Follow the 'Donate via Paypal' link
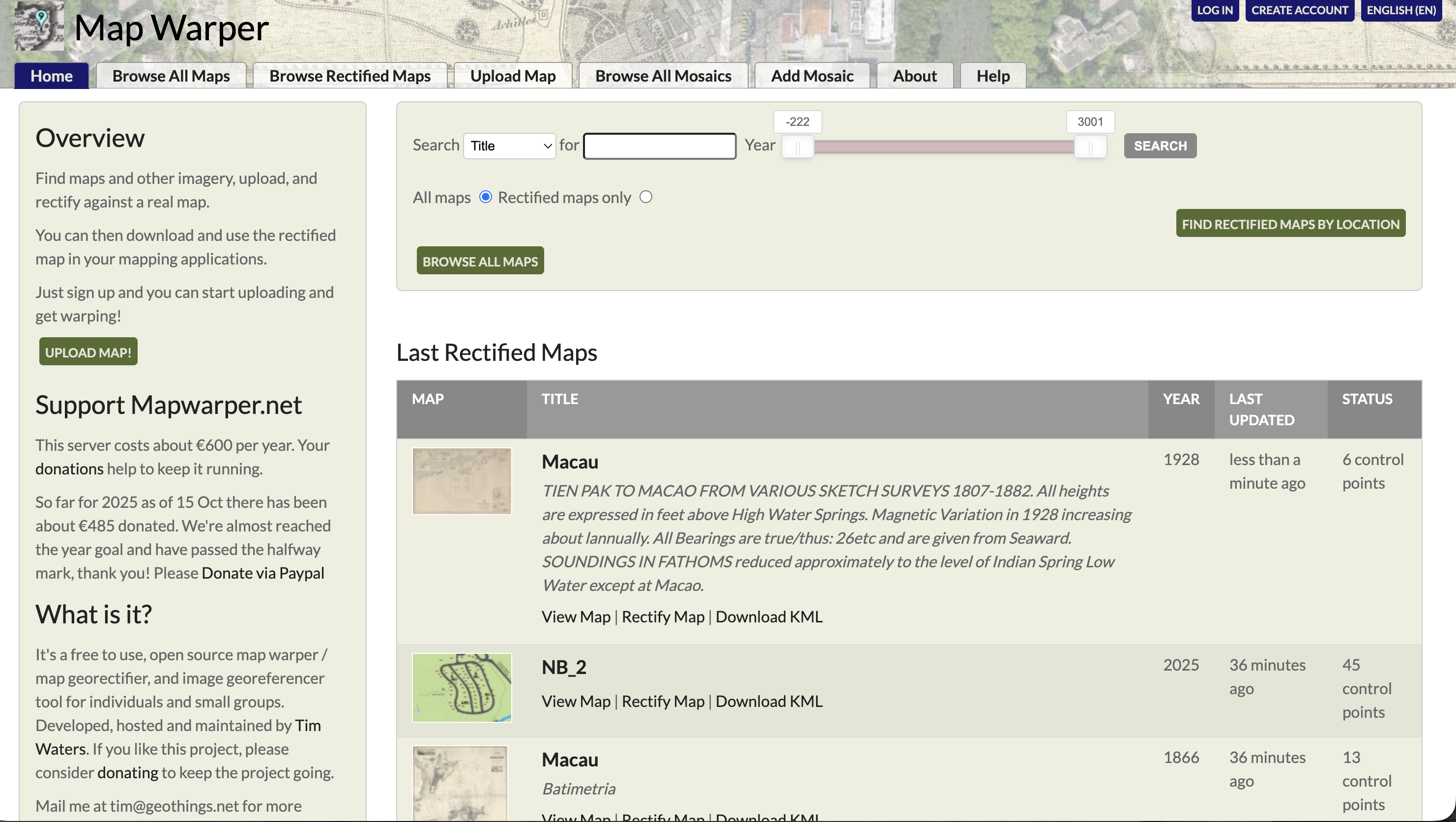 click(x=262, y=573)
